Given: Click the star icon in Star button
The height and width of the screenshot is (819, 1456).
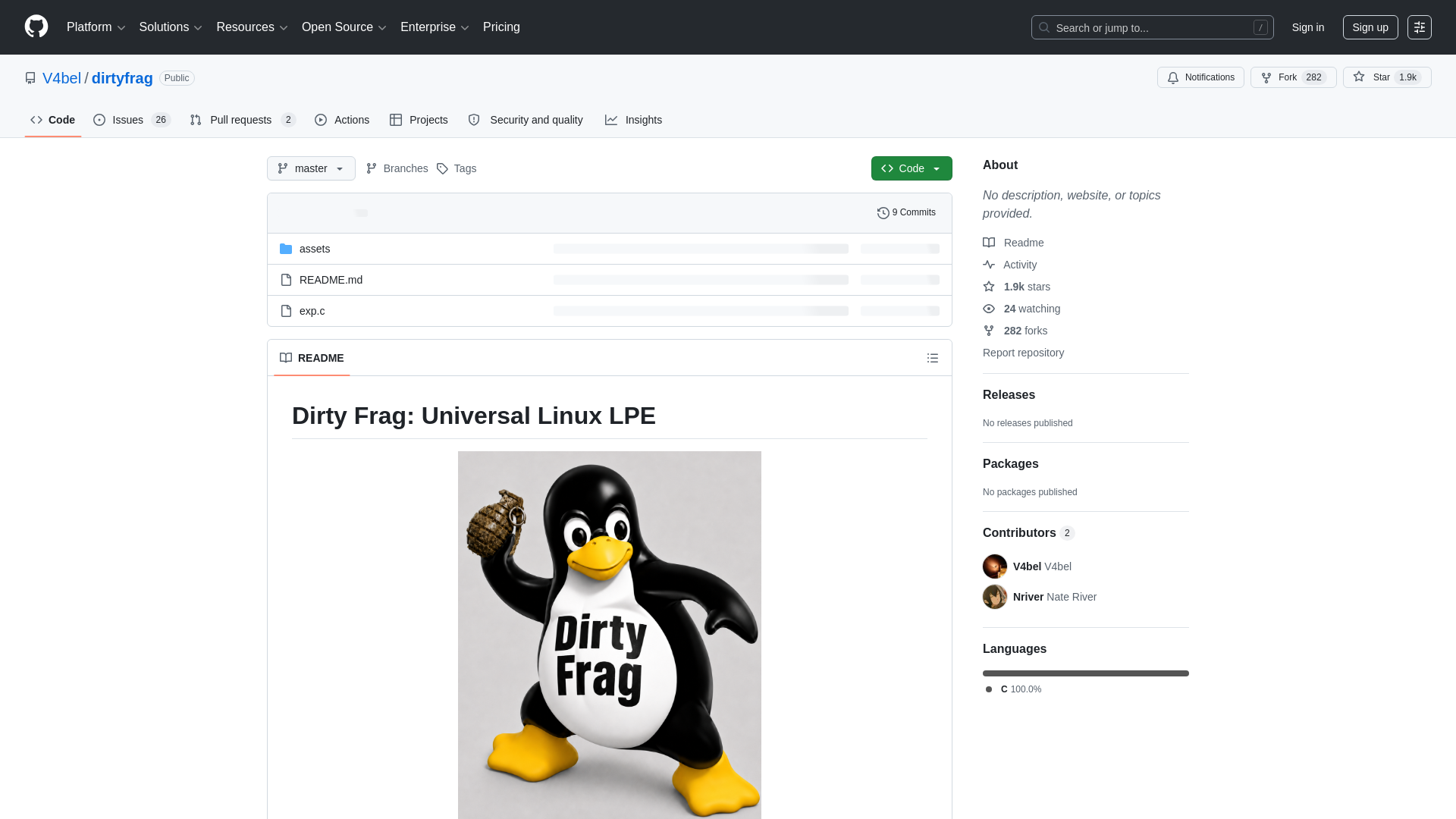Looking at the screenshot, I should [x=1359, y=77].
